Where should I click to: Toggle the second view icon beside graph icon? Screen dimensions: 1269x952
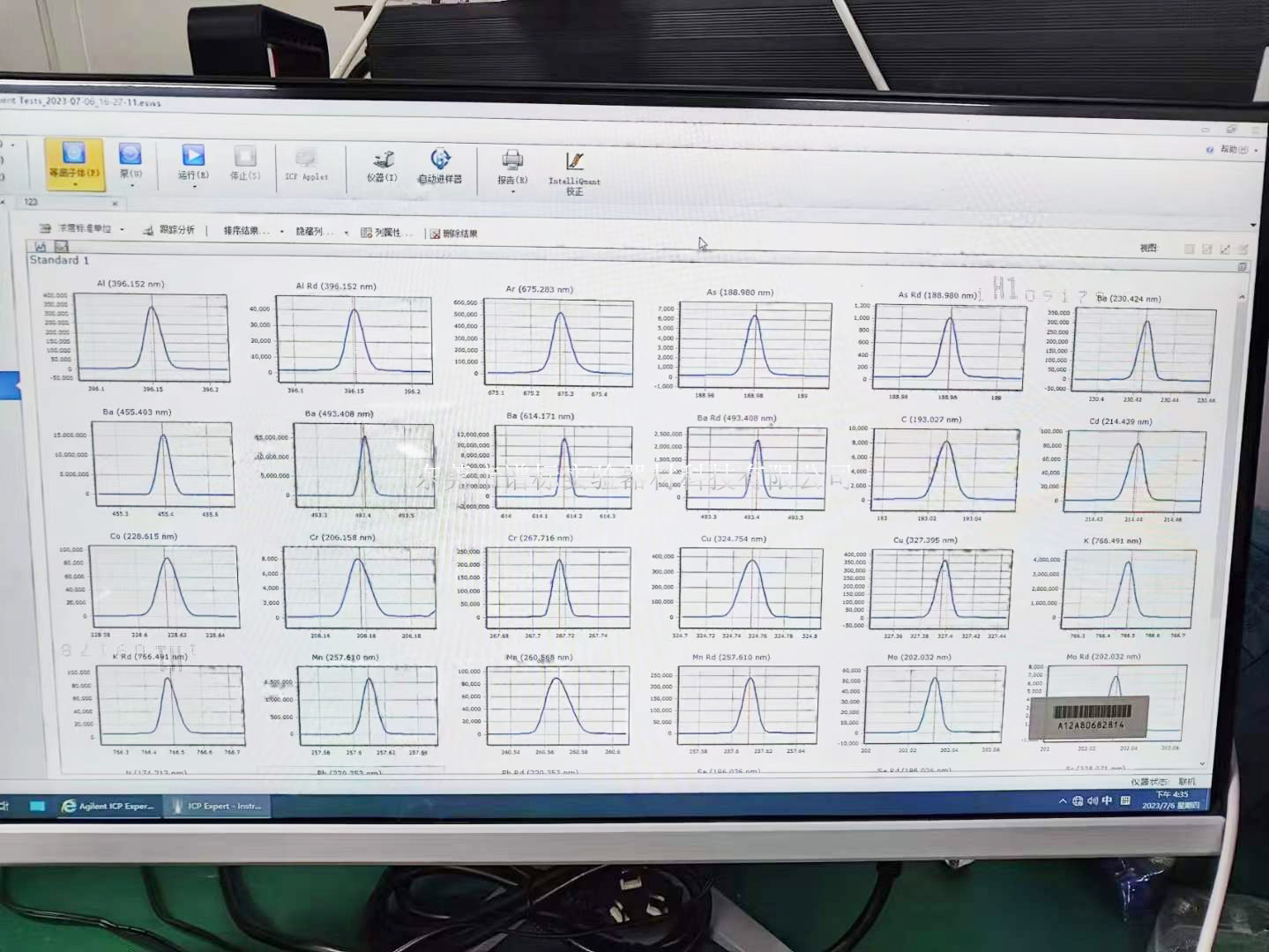(61, 247)
